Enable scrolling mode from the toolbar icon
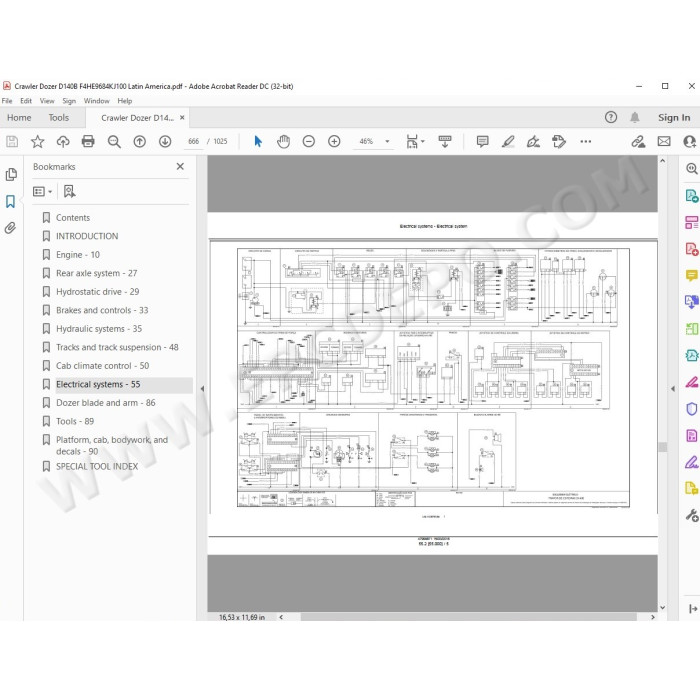The height and width of the screenshot is (700, 700). [x=445, y=142]
